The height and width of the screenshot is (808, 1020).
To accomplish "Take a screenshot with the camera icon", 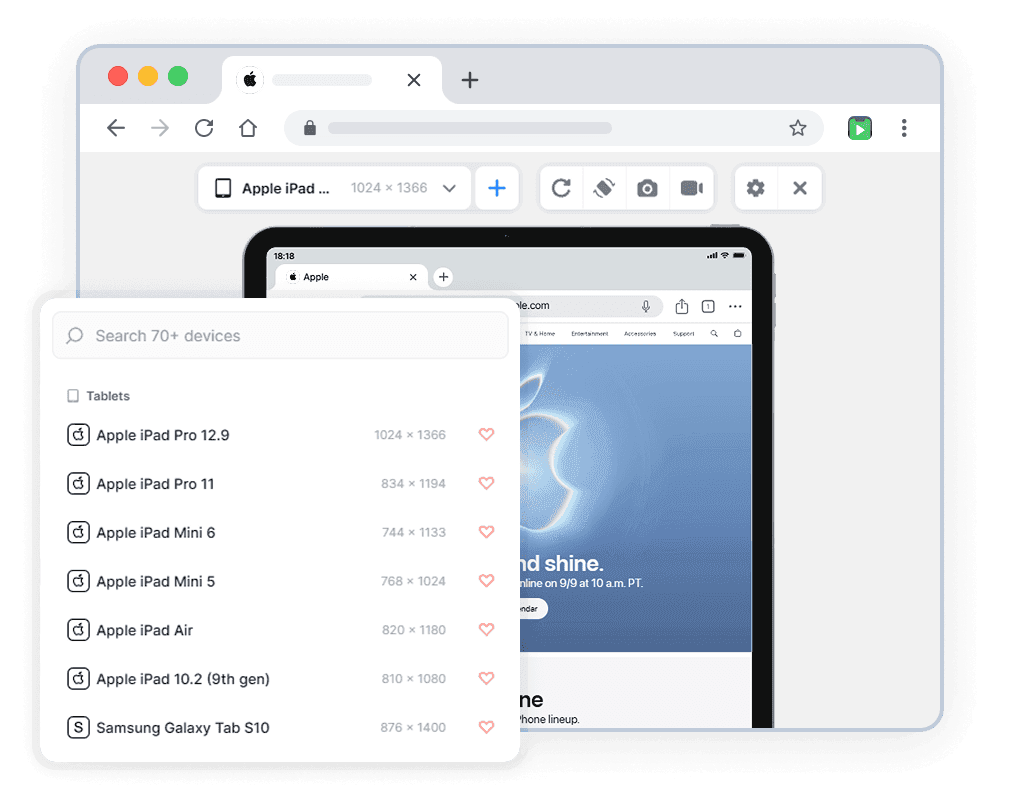I will click(647, 189).
